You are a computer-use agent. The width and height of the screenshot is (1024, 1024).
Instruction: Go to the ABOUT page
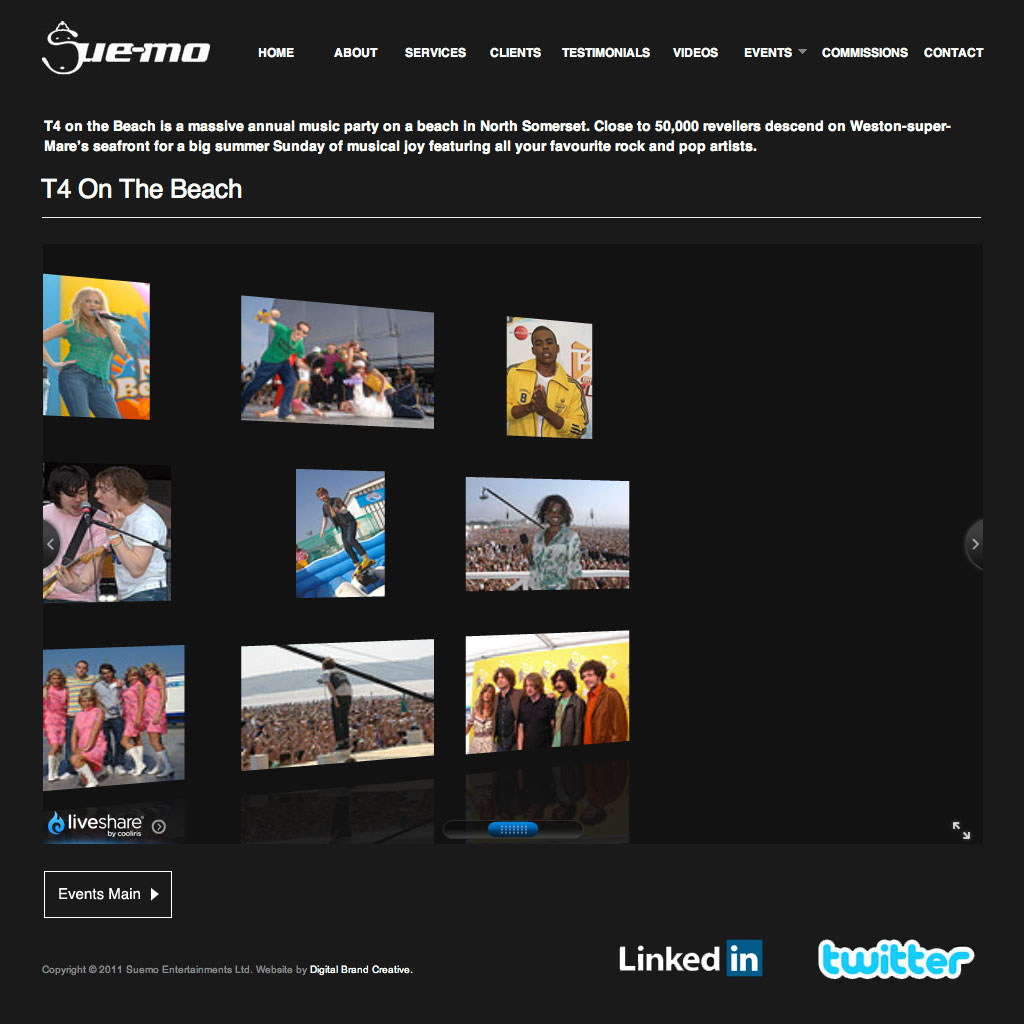pos(355,53)
